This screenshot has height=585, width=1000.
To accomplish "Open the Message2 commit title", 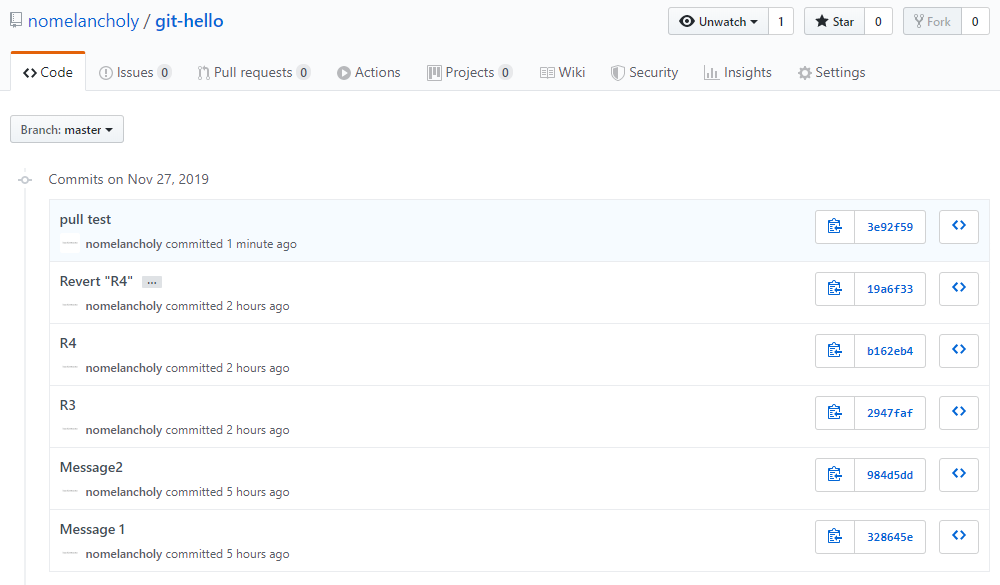I will point(91,467).
